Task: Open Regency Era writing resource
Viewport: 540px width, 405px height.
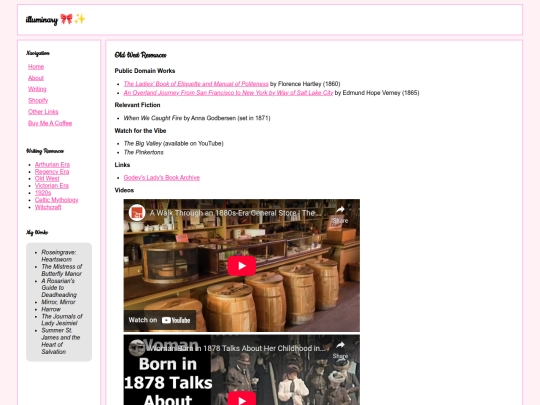Action: coord(52,172)
